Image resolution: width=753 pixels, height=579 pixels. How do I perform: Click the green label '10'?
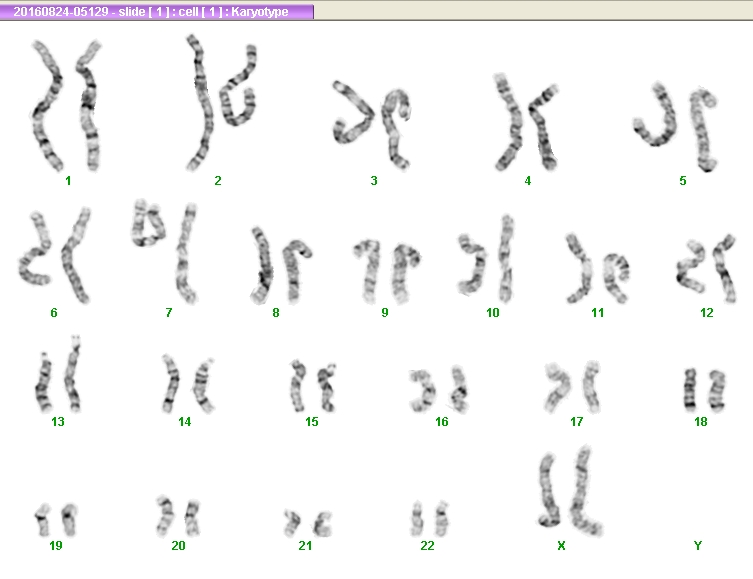click(493, 313)
